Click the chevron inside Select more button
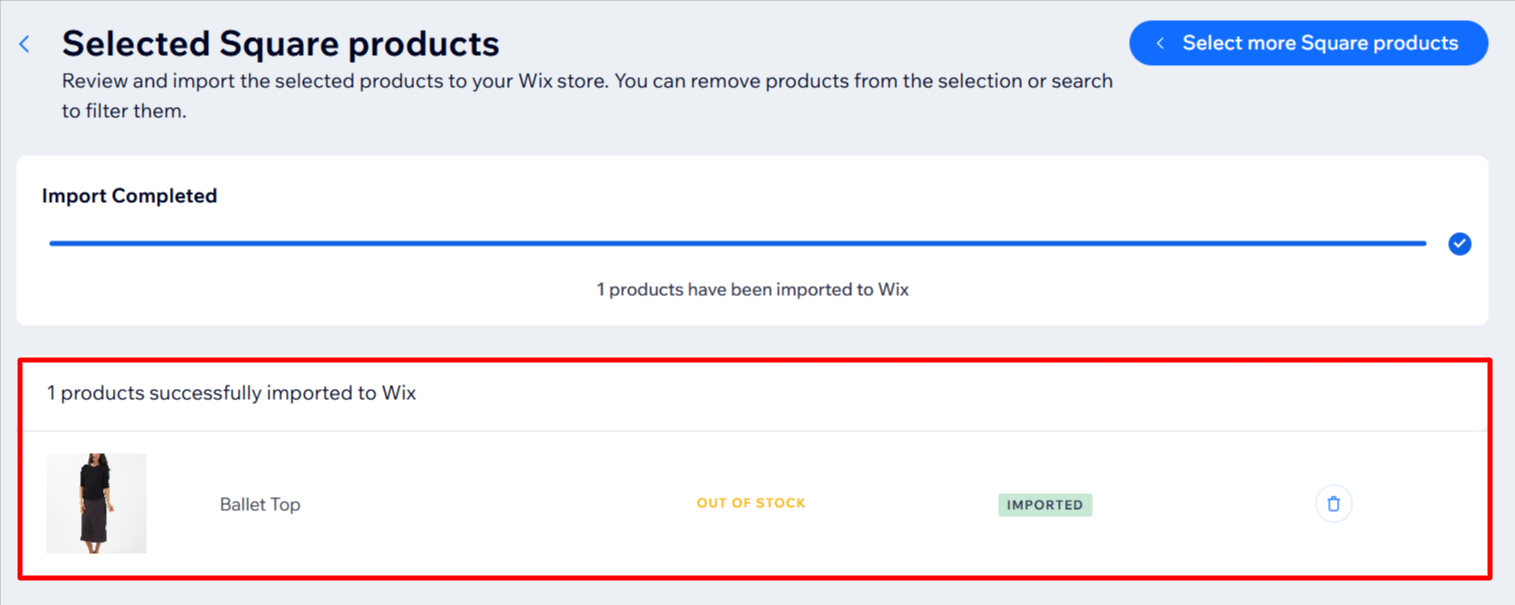This screenshot has width=1515, height=605. click(1160, 43)
